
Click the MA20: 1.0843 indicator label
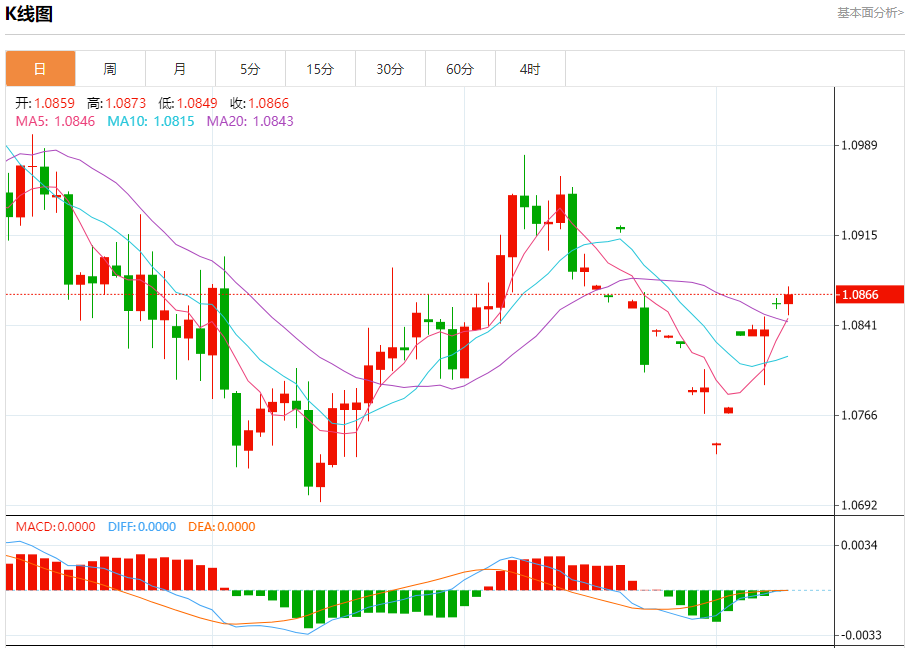[250, 121]
